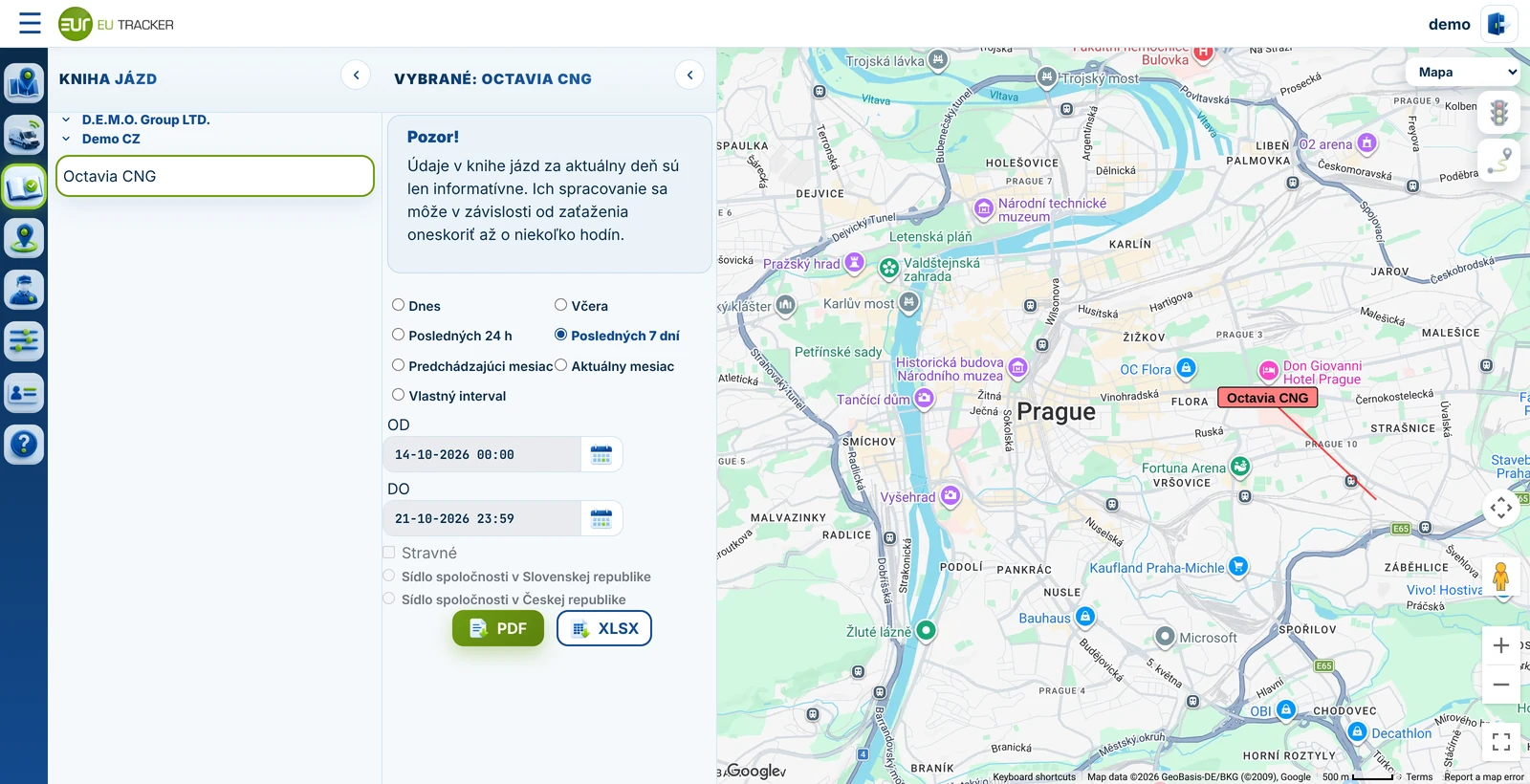Open the drivers sidebar icon
This screenshot has width=1530, height=784.
tap(24, 290)
